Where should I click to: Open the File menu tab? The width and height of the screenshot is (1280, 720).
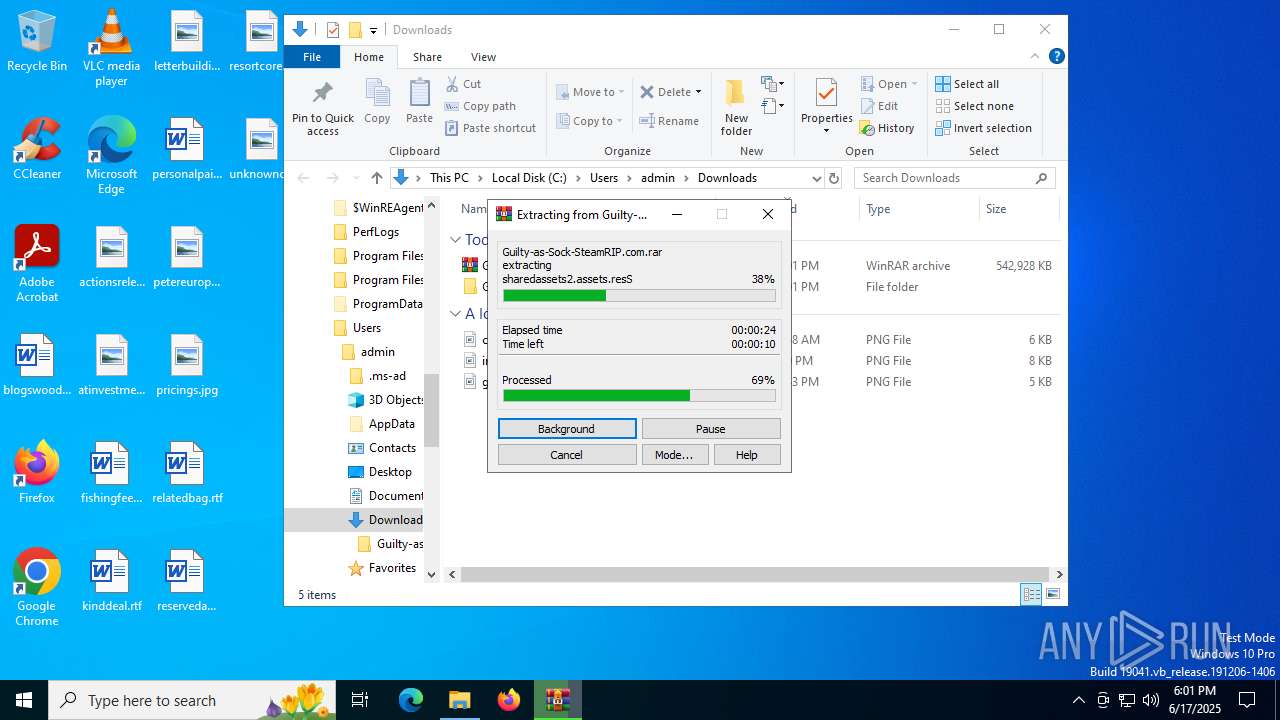(x=312, y=57)
